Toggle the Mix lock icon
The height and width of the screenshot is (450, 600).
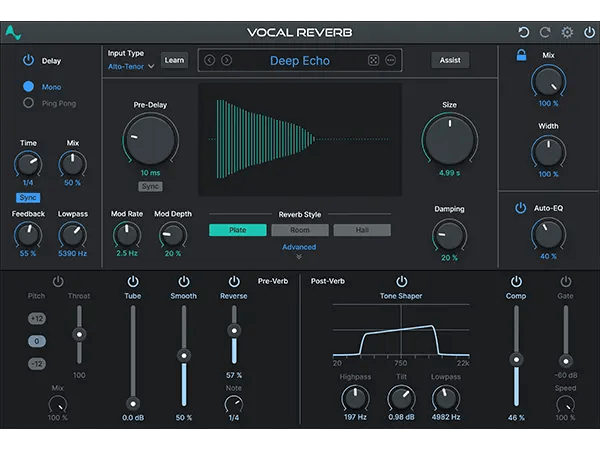(521, 55)
